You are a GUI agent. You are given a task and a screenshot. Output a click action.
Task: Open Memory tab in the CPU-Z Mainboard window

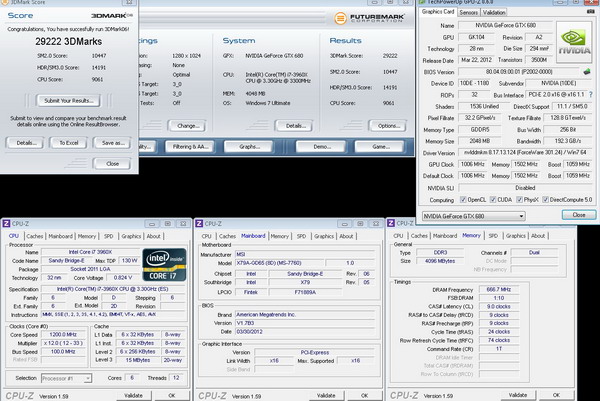pos(279,236)
